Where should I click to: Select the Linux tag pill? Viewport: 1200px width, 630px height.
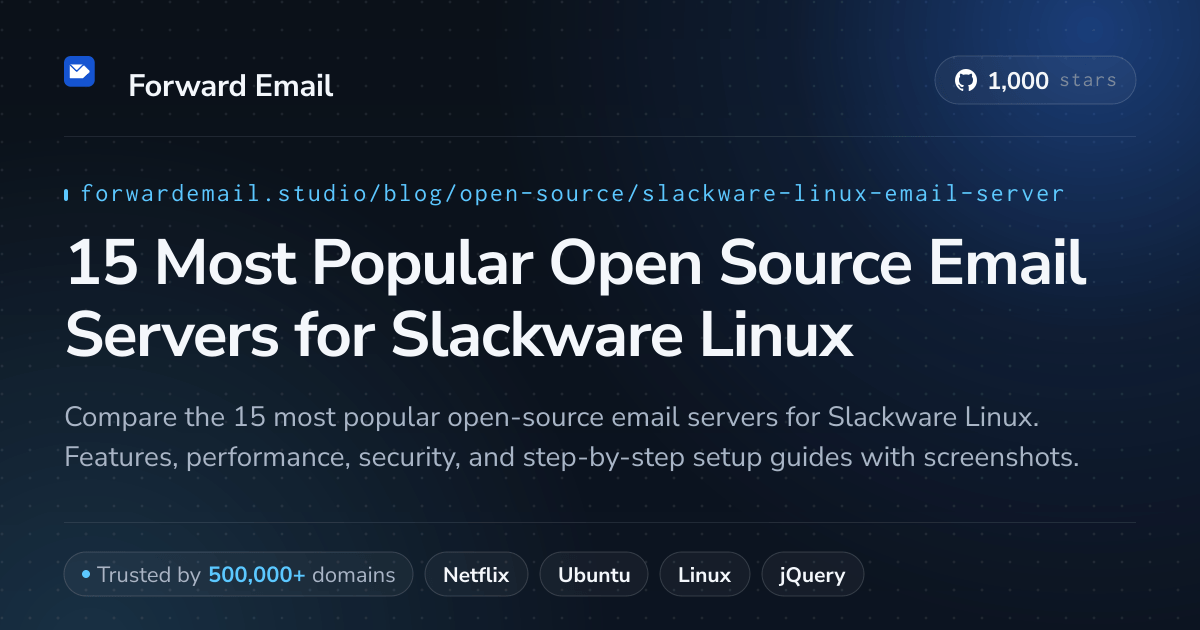click(704, 575)
